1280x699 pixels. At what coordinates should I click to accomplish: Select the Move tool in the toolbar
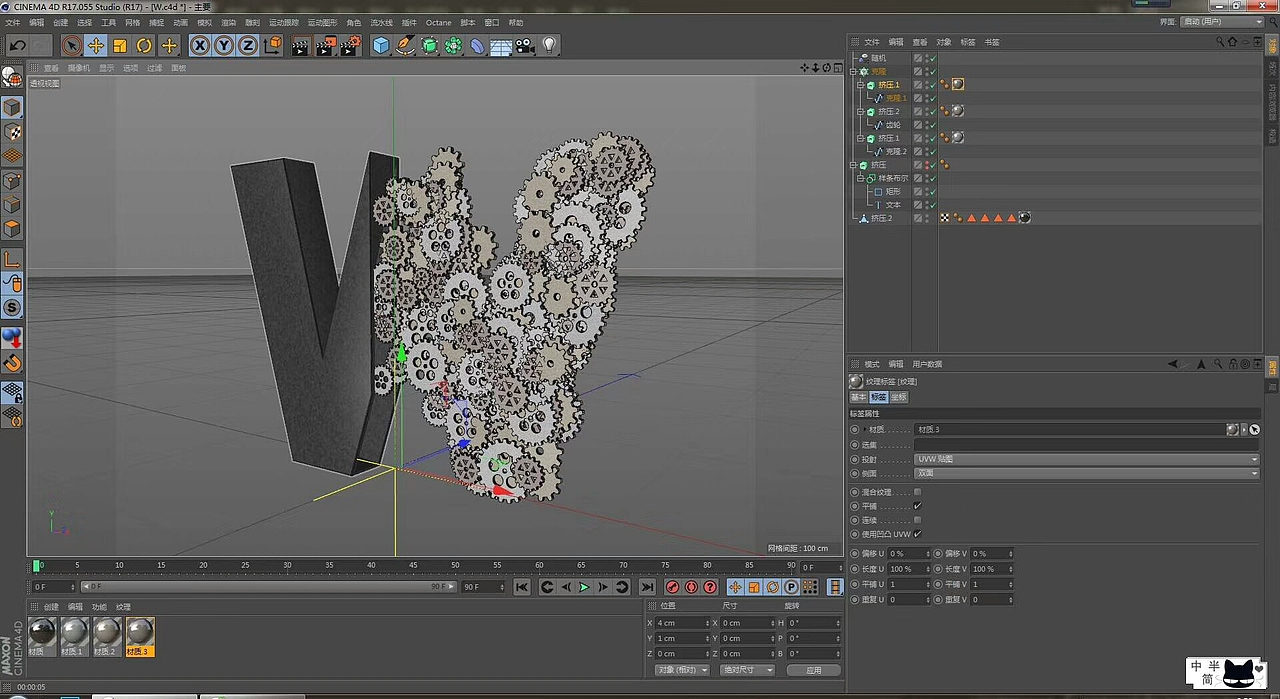click(96, 45)
